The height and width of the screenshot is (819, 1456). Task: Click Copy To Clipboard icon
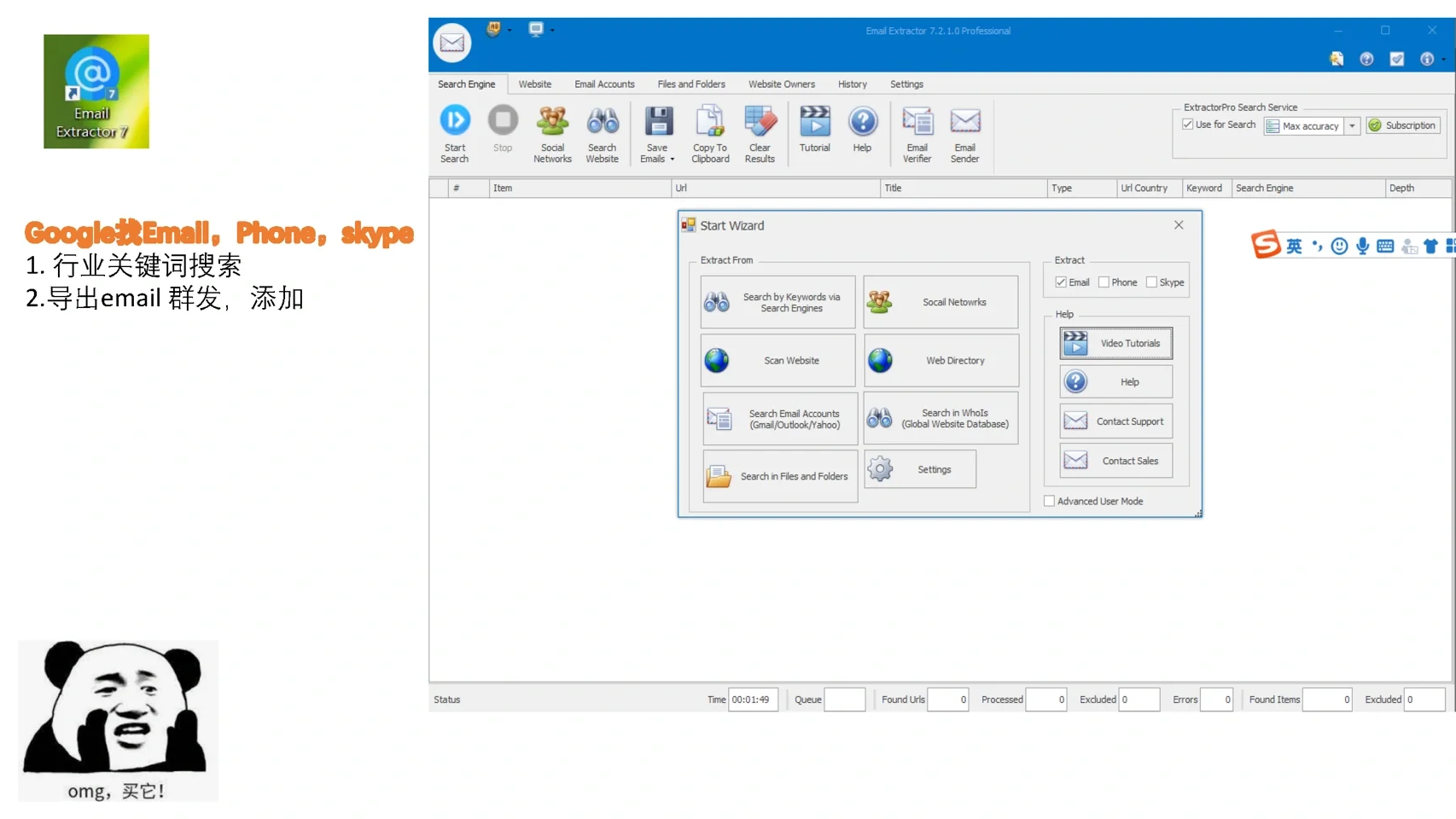coord(710,121)
